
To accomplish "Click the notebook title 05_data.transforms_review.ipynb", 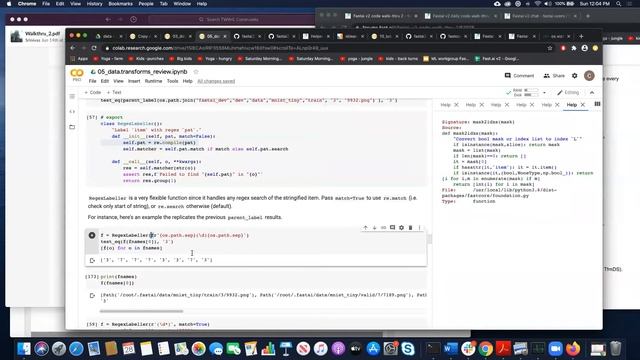I will pyautogui.click(x=142, y=72).
